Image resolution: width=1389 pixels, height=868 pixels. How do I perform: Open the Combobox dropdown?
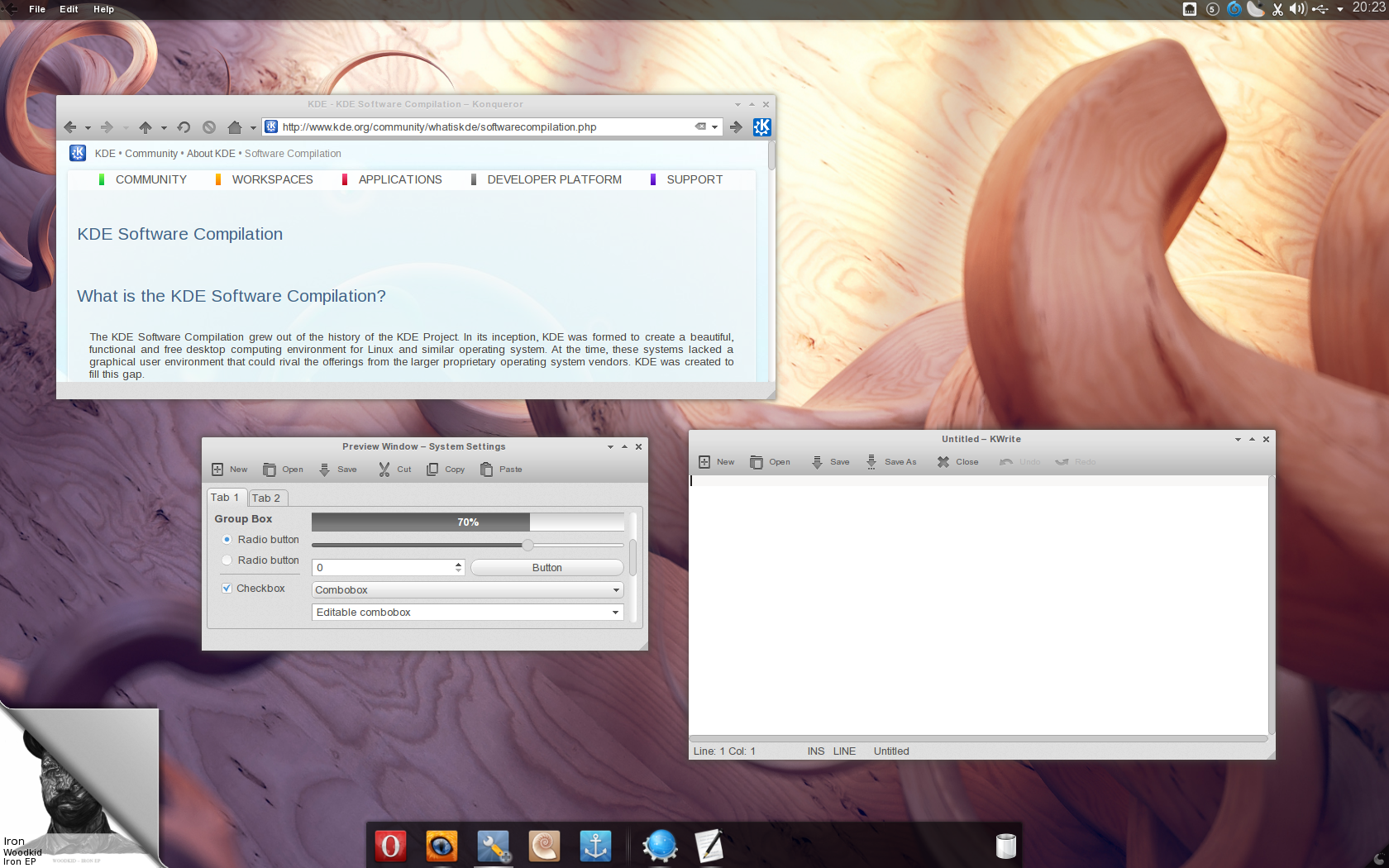[468, 590]
